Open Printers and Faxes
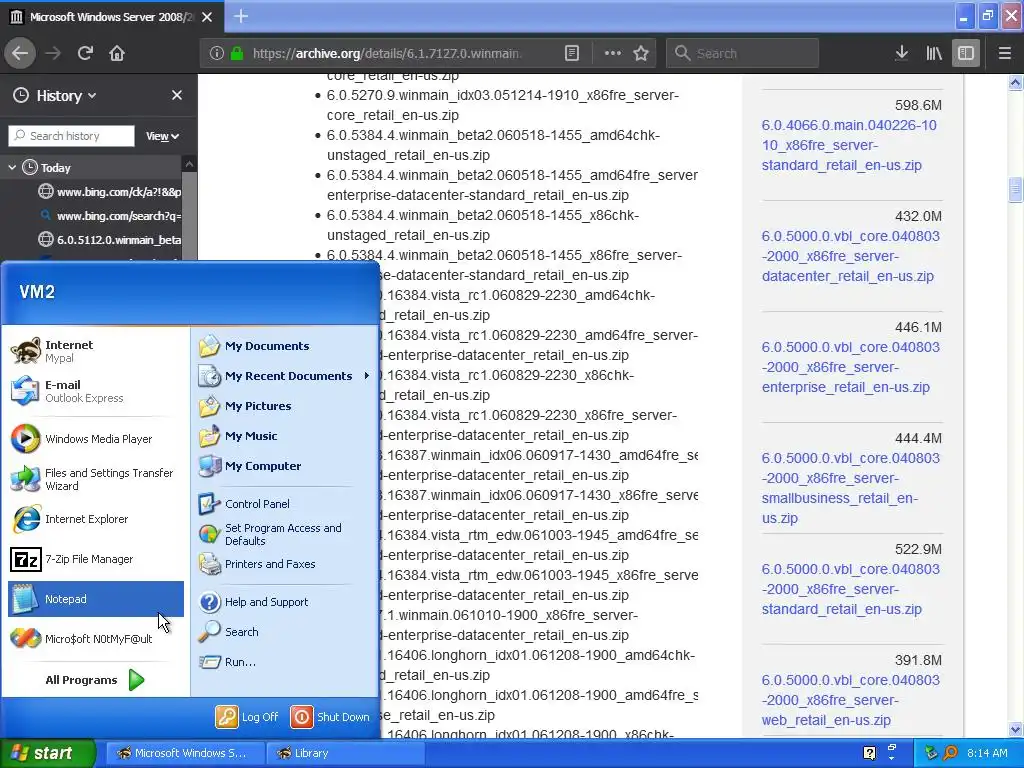Screen dimensions: 1024x768 [284, 564]
